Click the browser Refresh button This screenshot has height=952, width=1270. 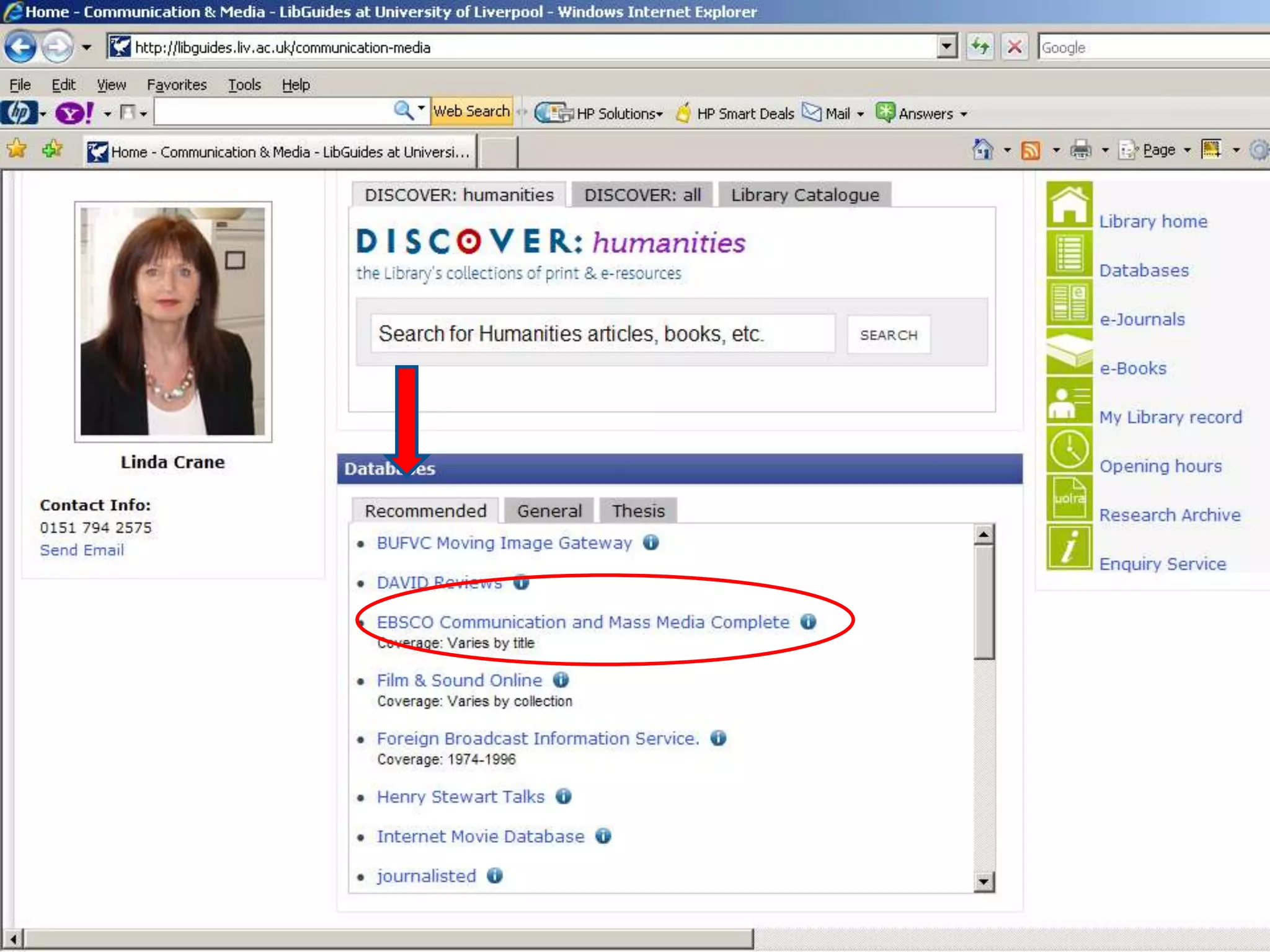coord(980,47)
